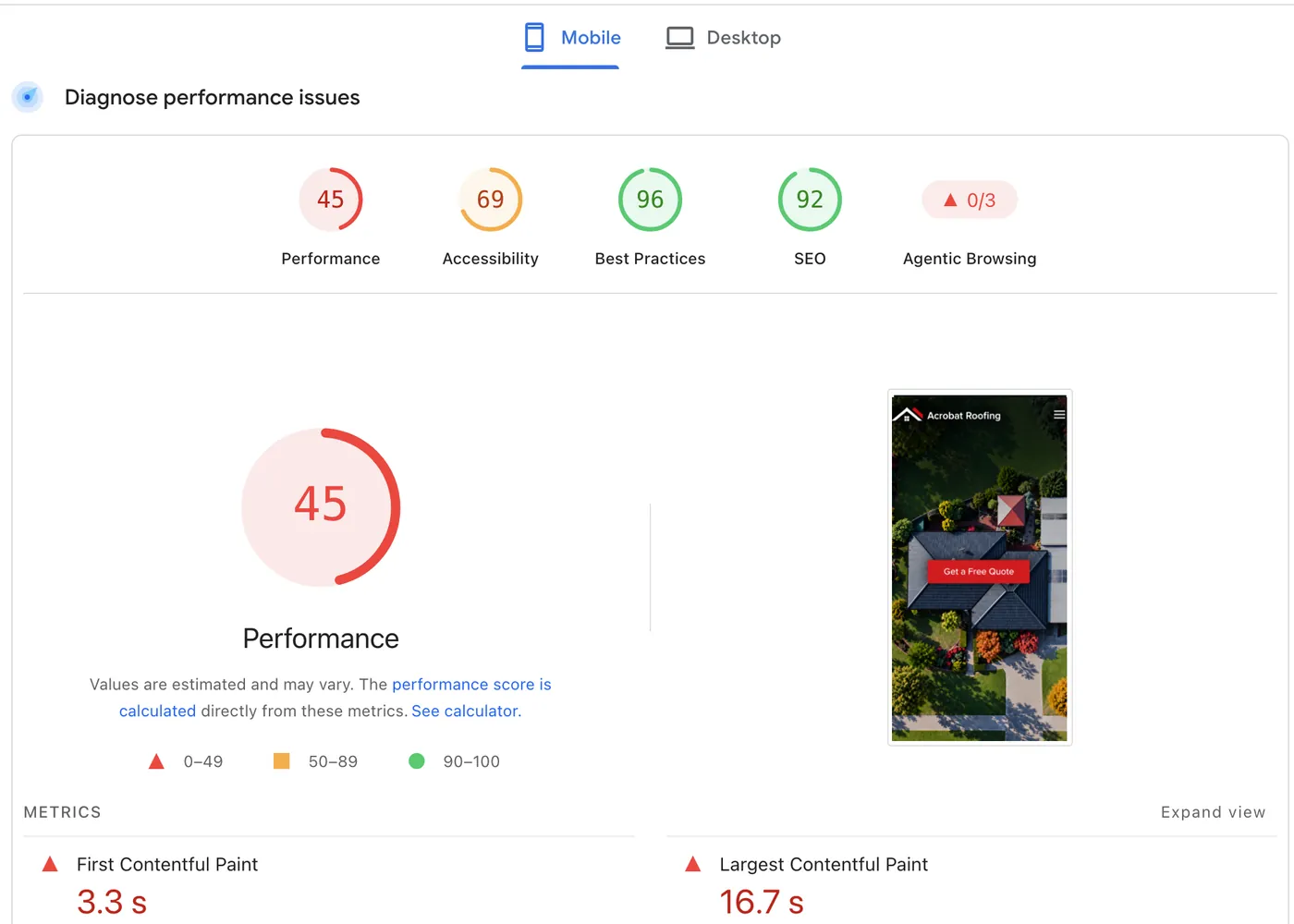
Task: Select the Best Practices 96 score gauge
Action: pyautogui.click(x=651, y=200)
